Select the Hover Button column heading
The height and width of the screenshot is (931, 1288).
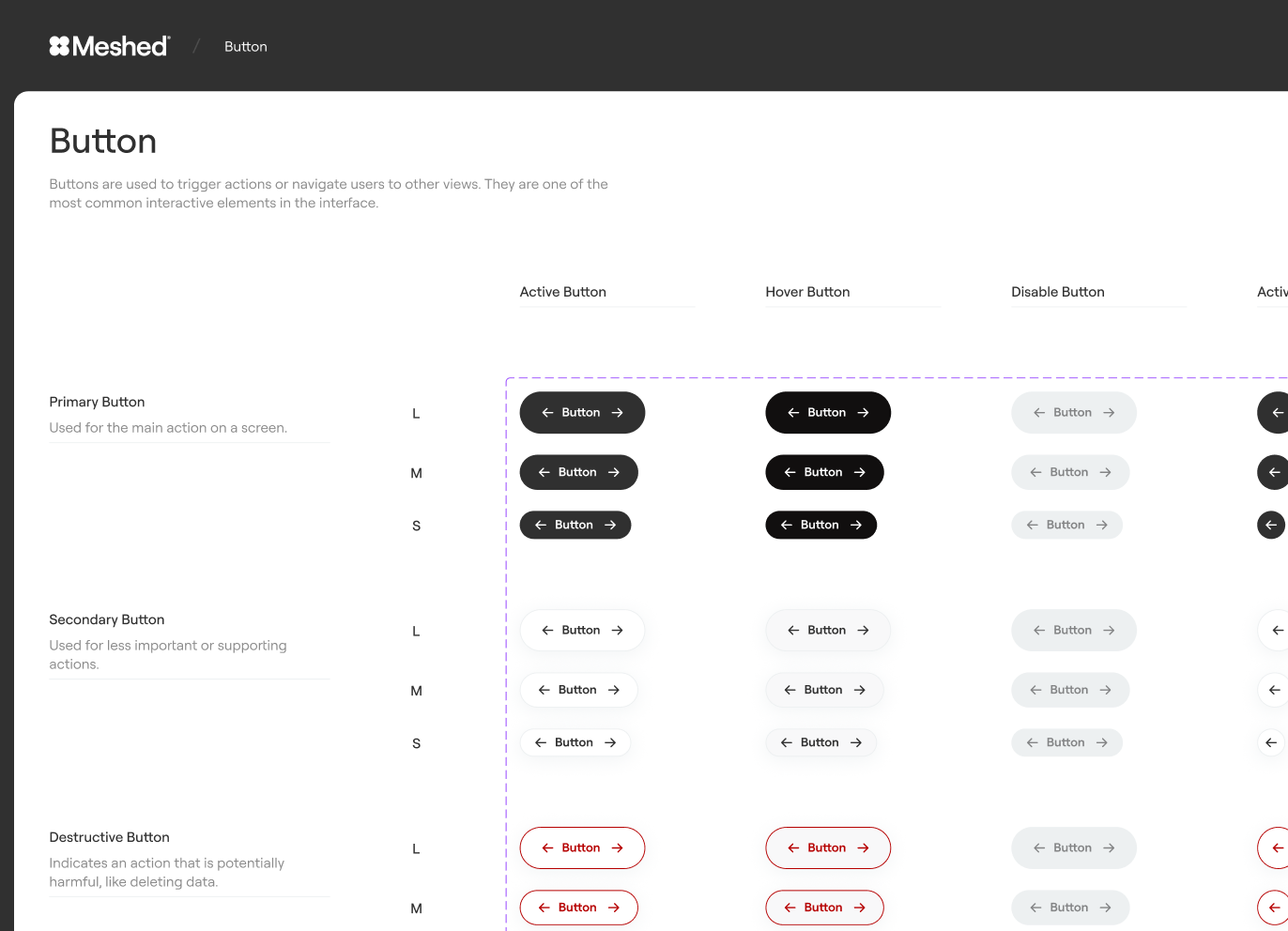(x=807, y=292)
